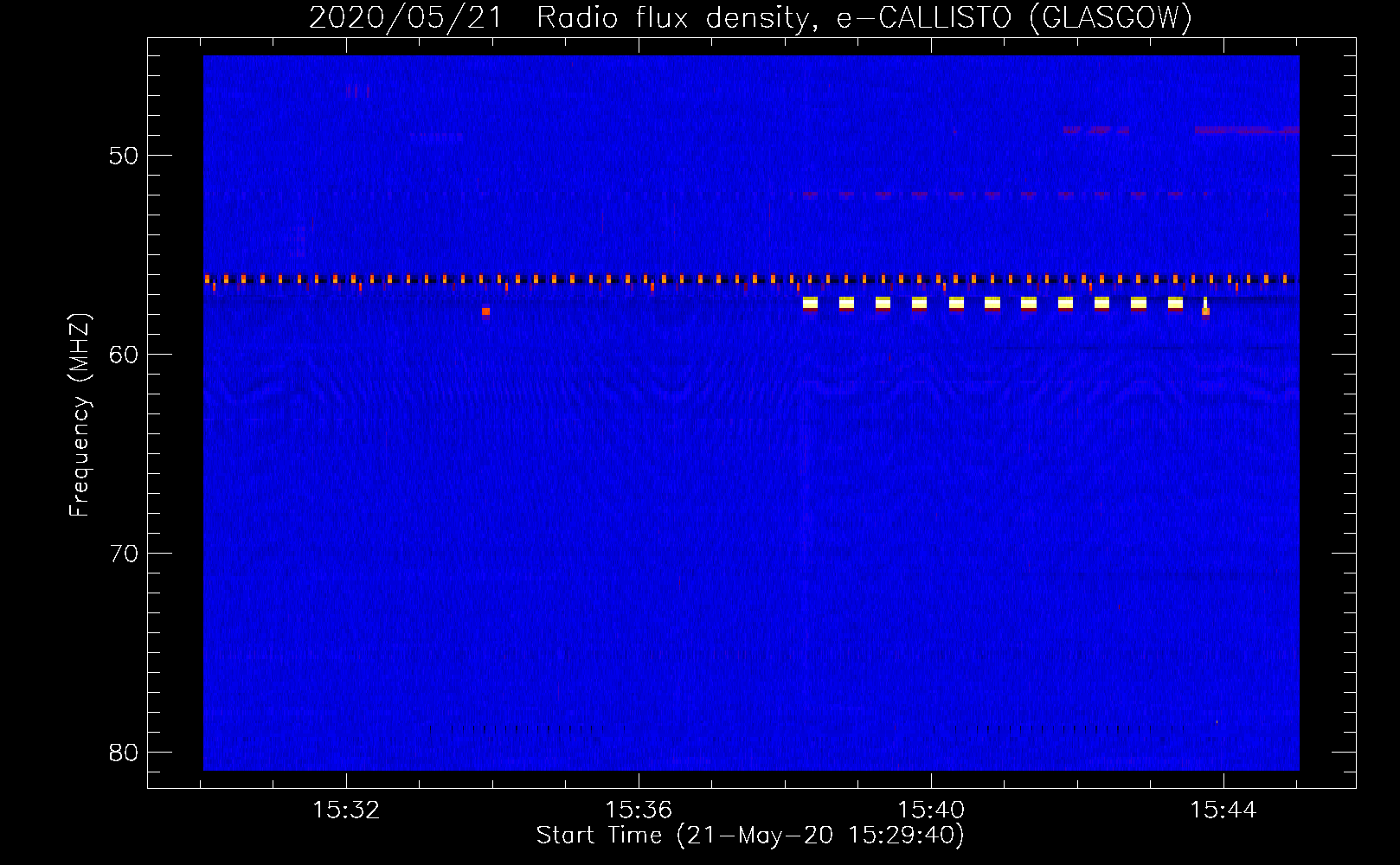Click the 15:40 time tick label
The height and width of the screenshot is (865, 1400).
point(931,811)
